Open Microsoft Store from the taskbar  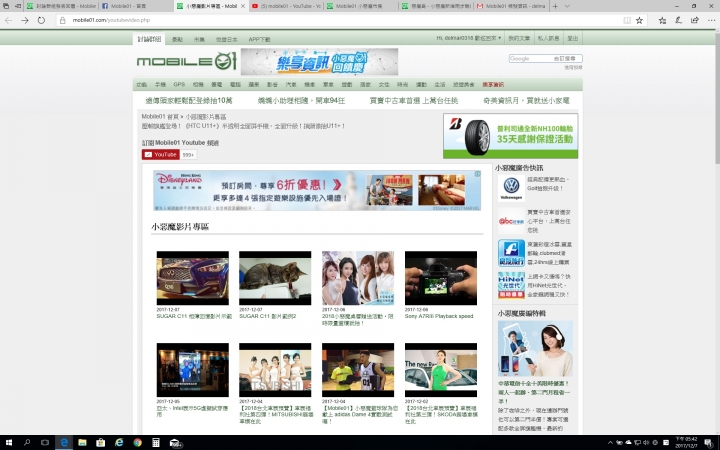point(101,443)
